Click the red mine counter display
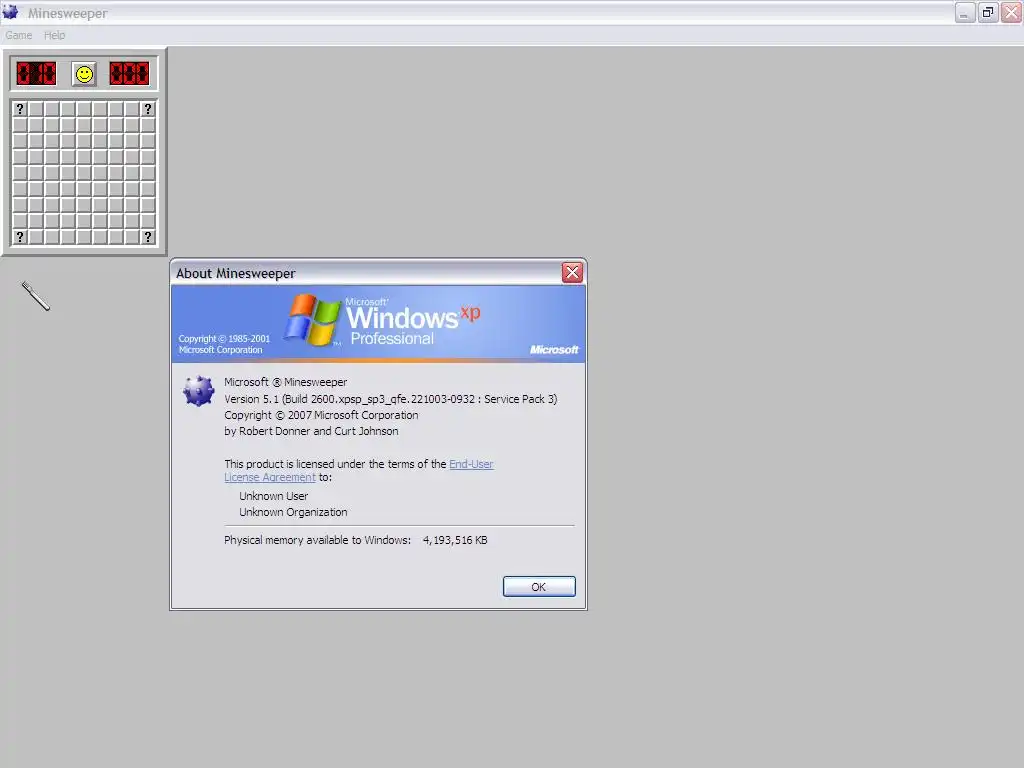The width and height of the screenshot is (1024, 768). click(x=37, y=74)
